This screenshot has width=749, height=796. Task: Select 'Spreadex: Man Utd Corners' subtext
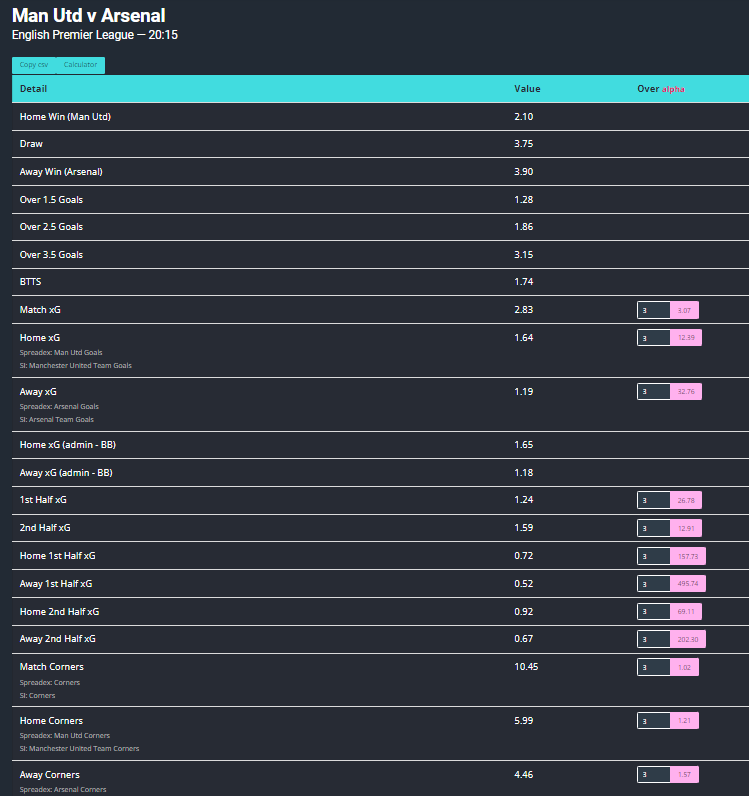tap(64, 736)
